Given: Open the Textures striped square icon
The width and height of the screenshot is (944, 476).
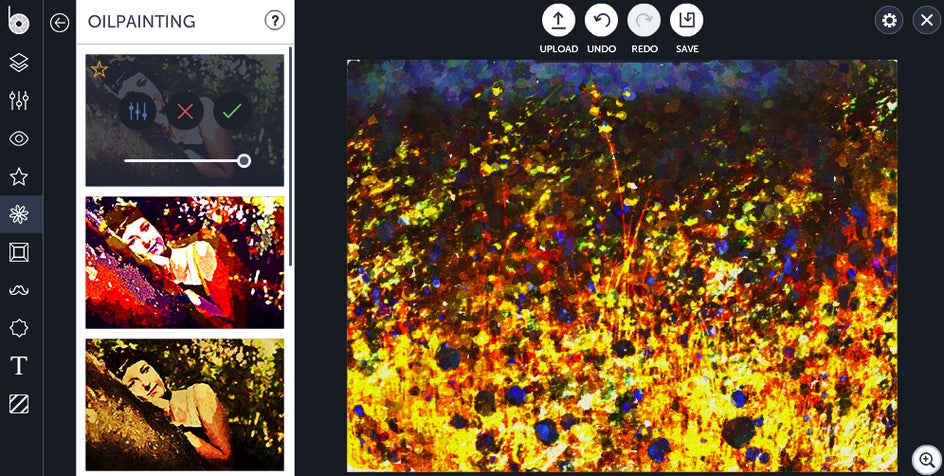Looking at the screenshot, I should pyautogui.click(x=19, y=404).
